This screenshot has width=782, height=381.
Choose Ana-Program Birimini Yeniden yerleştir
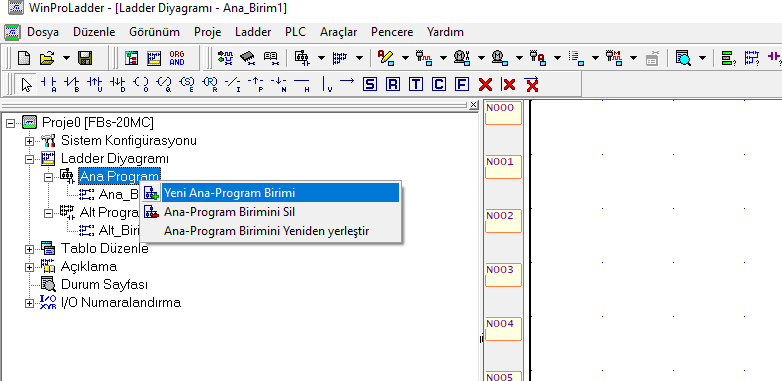270,231
